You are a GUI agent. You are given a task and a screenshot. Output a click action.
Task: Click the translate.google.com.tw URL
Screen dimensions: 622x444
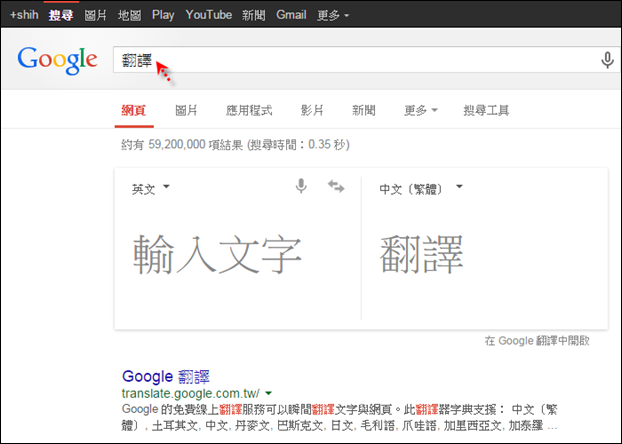pos(191,393)
